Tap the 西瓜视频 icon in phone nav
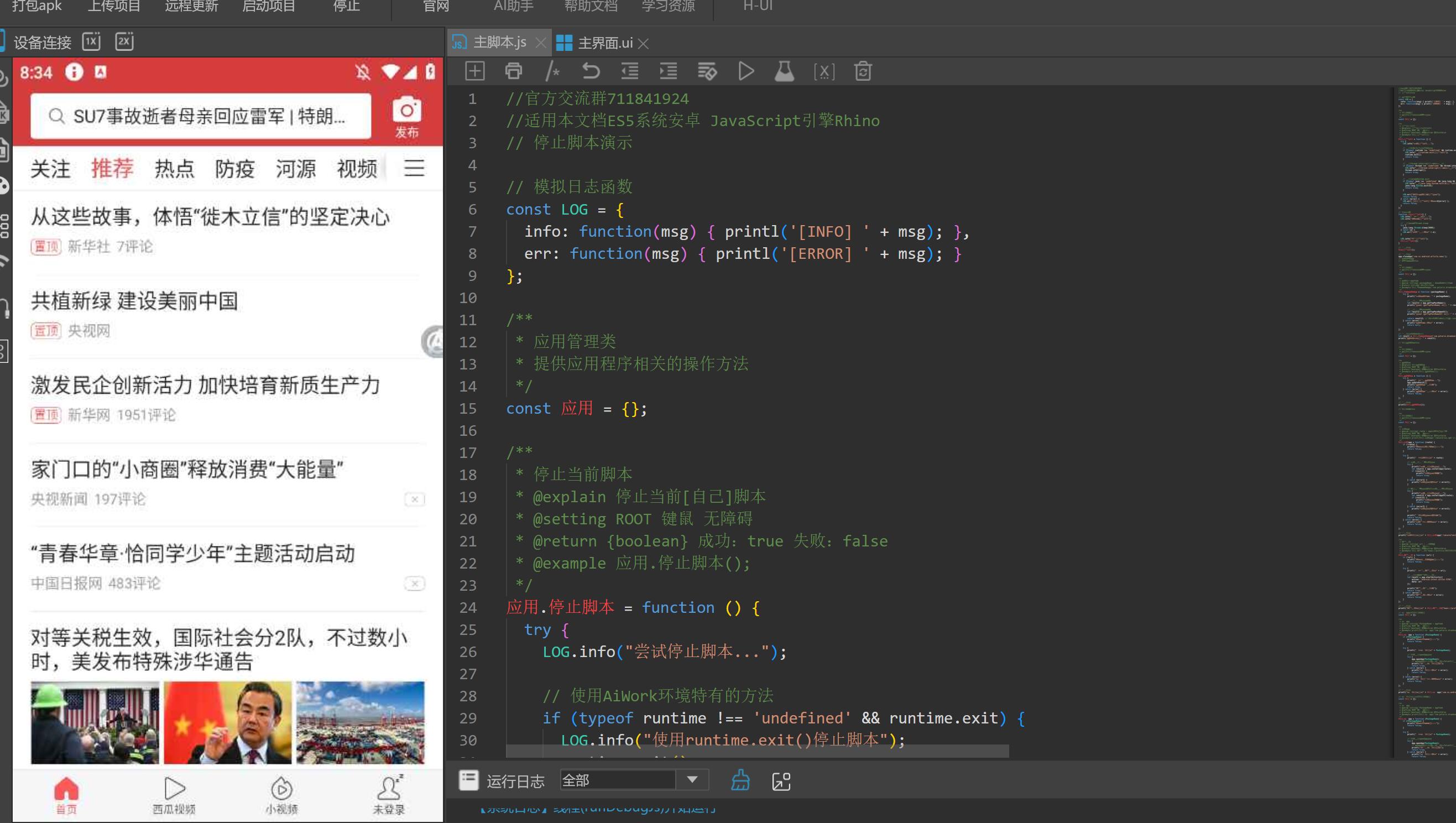The image size is (1456, 823). tap(174, 796)
